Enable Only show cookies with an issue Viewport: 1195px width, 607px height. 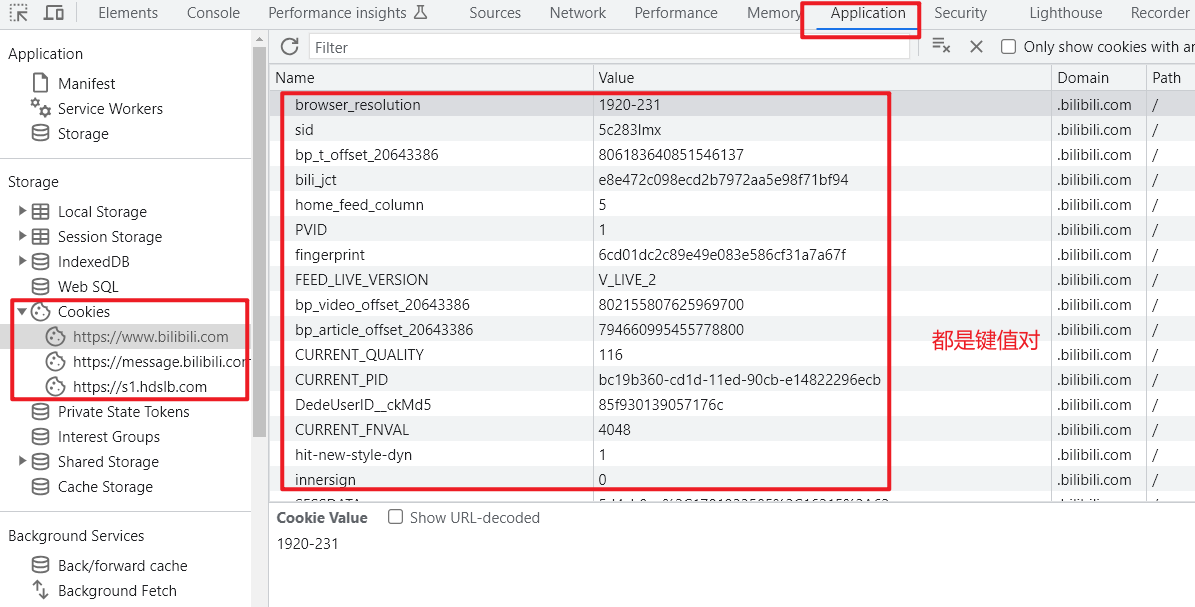1009,47
